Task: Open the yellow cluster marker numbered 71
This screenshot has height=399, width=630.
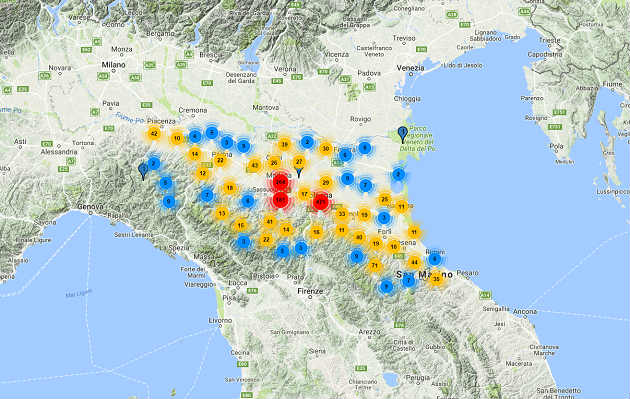Action: point(375,265)
